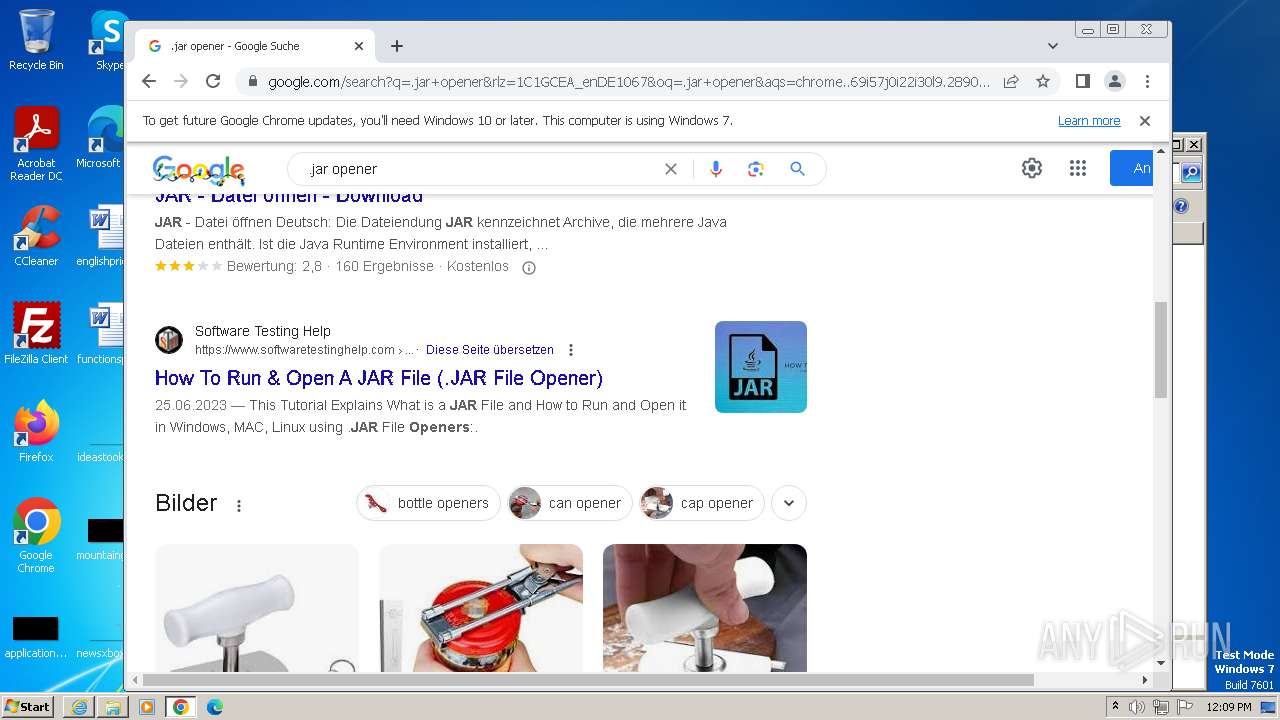This screenshot has width=1280, height=720.
Task: Select the 'bottle openers' filter chip
Action: click(x=428, y=503)
